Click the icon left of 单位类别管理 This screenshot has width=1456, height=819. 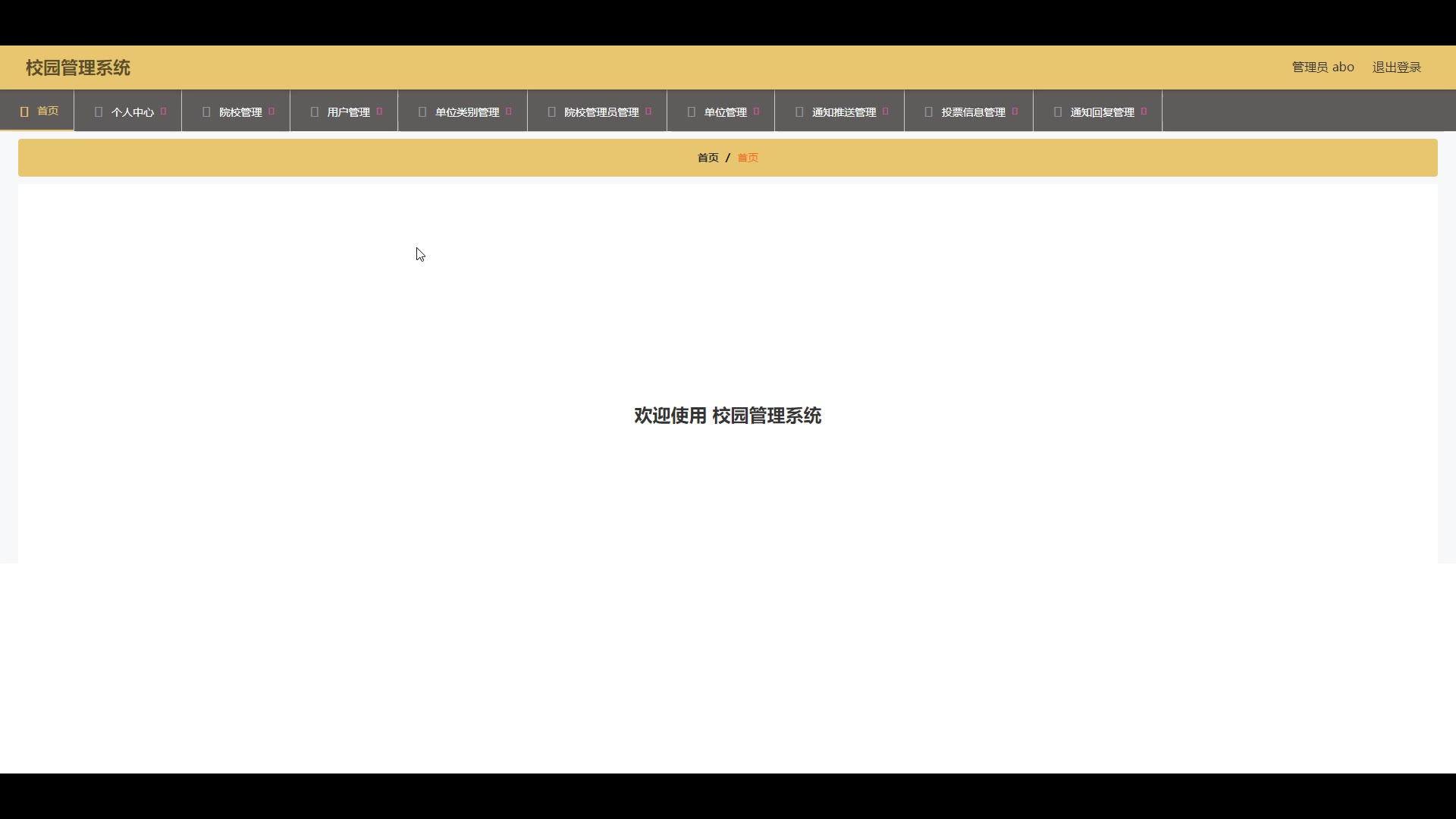click(422, 111)
